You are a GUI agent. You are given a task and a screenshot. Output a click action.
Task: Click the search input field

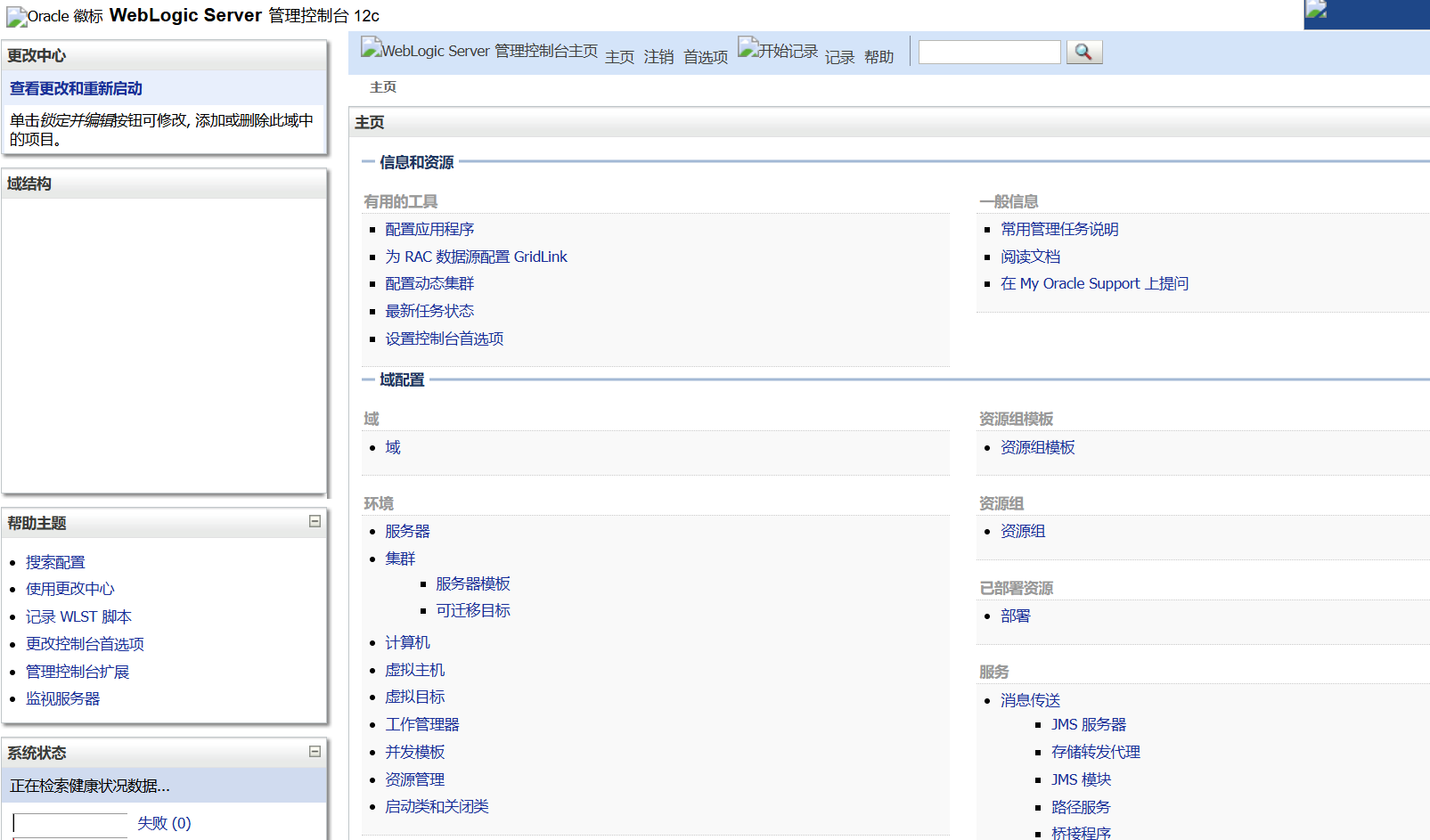(x=989, y=52)
